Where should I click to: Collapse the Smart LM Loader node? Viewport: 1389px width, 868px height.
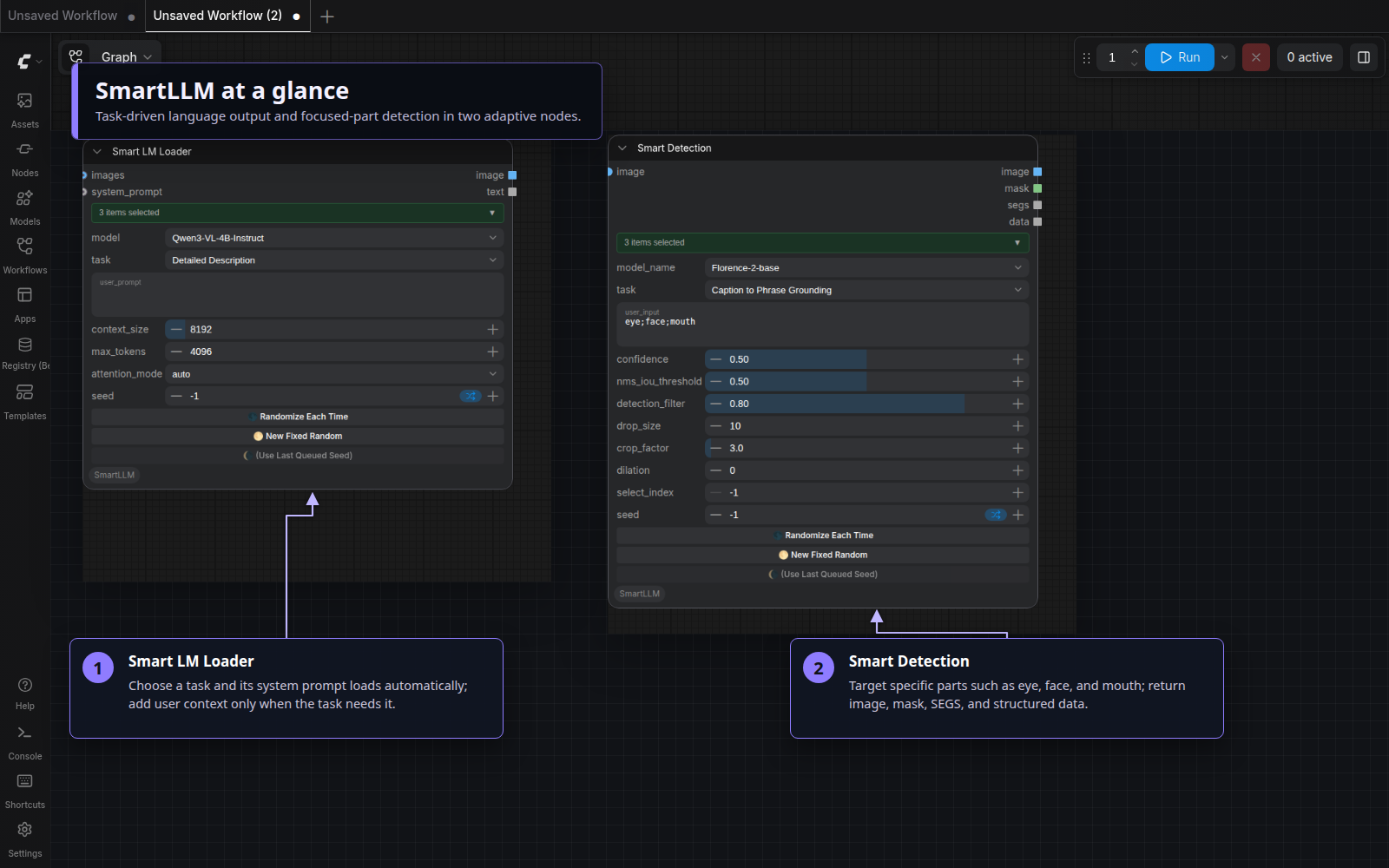(x=97, y=152)
